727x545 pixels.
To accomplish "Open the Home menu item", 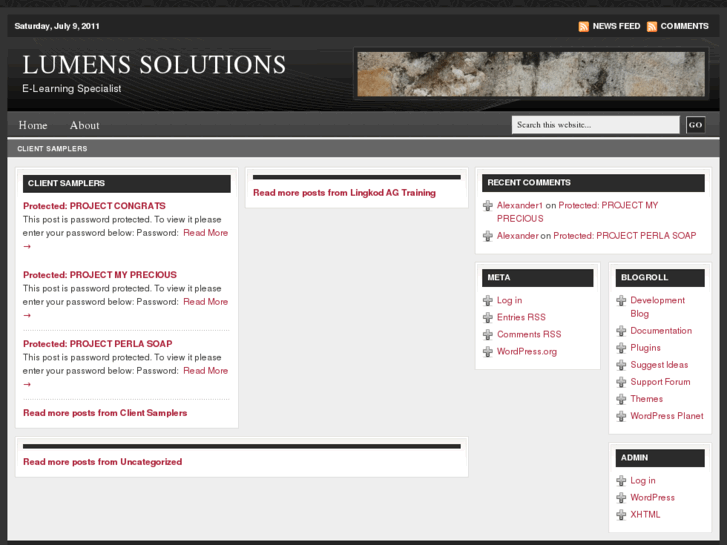I will pyautogui.click(x=33, y=125).
